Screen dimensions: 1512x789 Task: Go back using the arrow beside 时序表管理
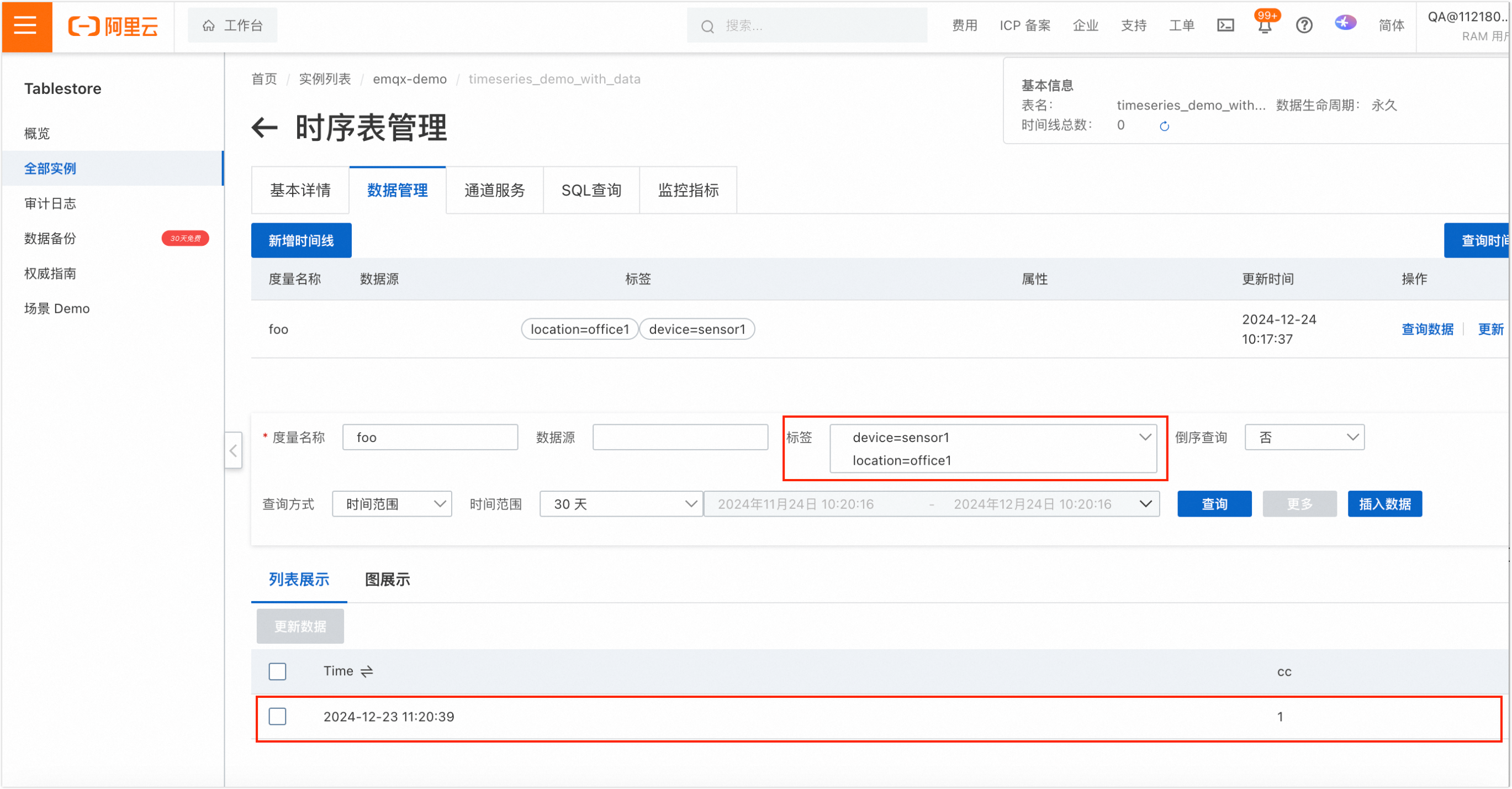tap(264, 128)
